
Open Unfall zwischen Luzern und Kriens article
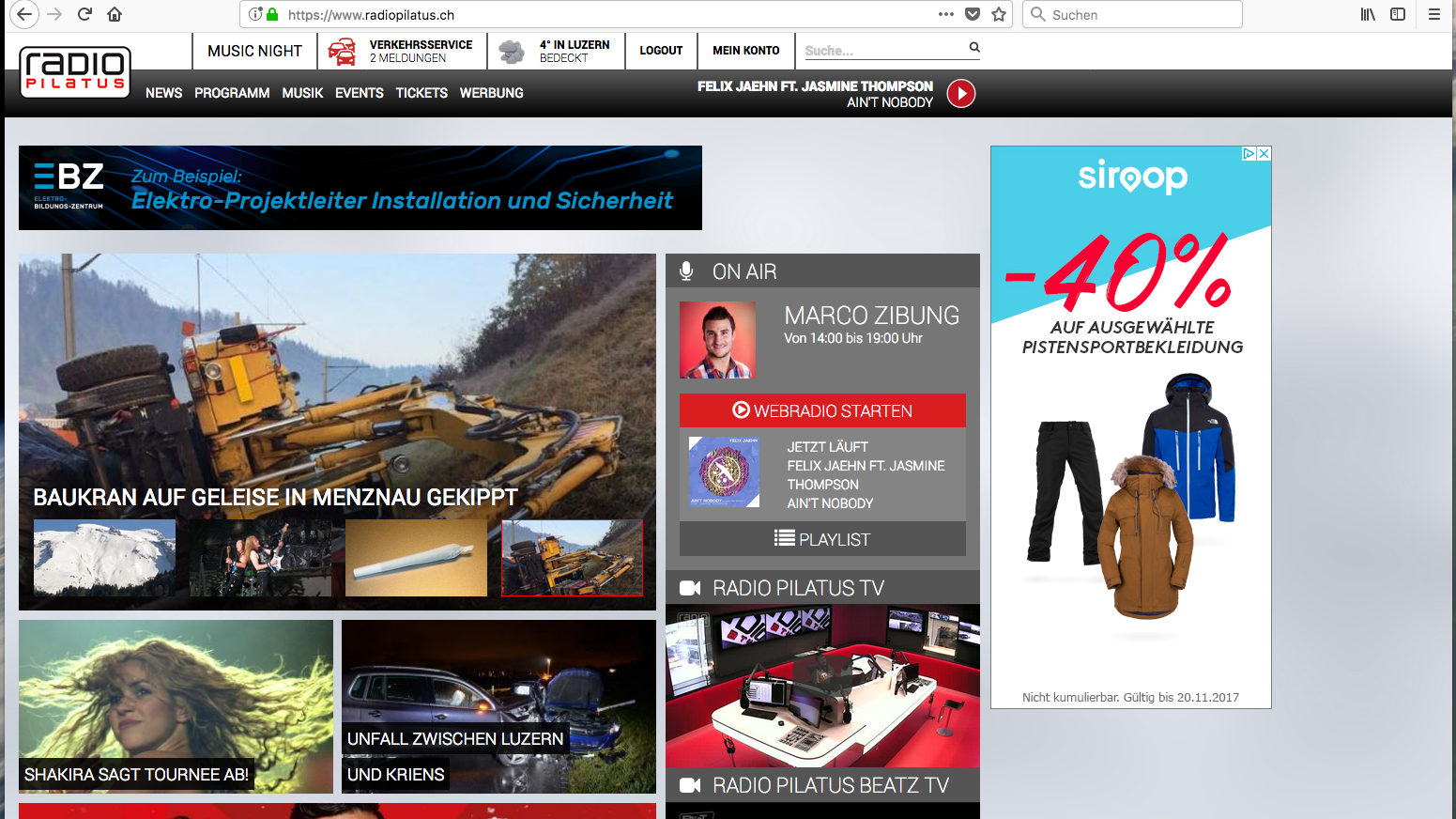498,706
